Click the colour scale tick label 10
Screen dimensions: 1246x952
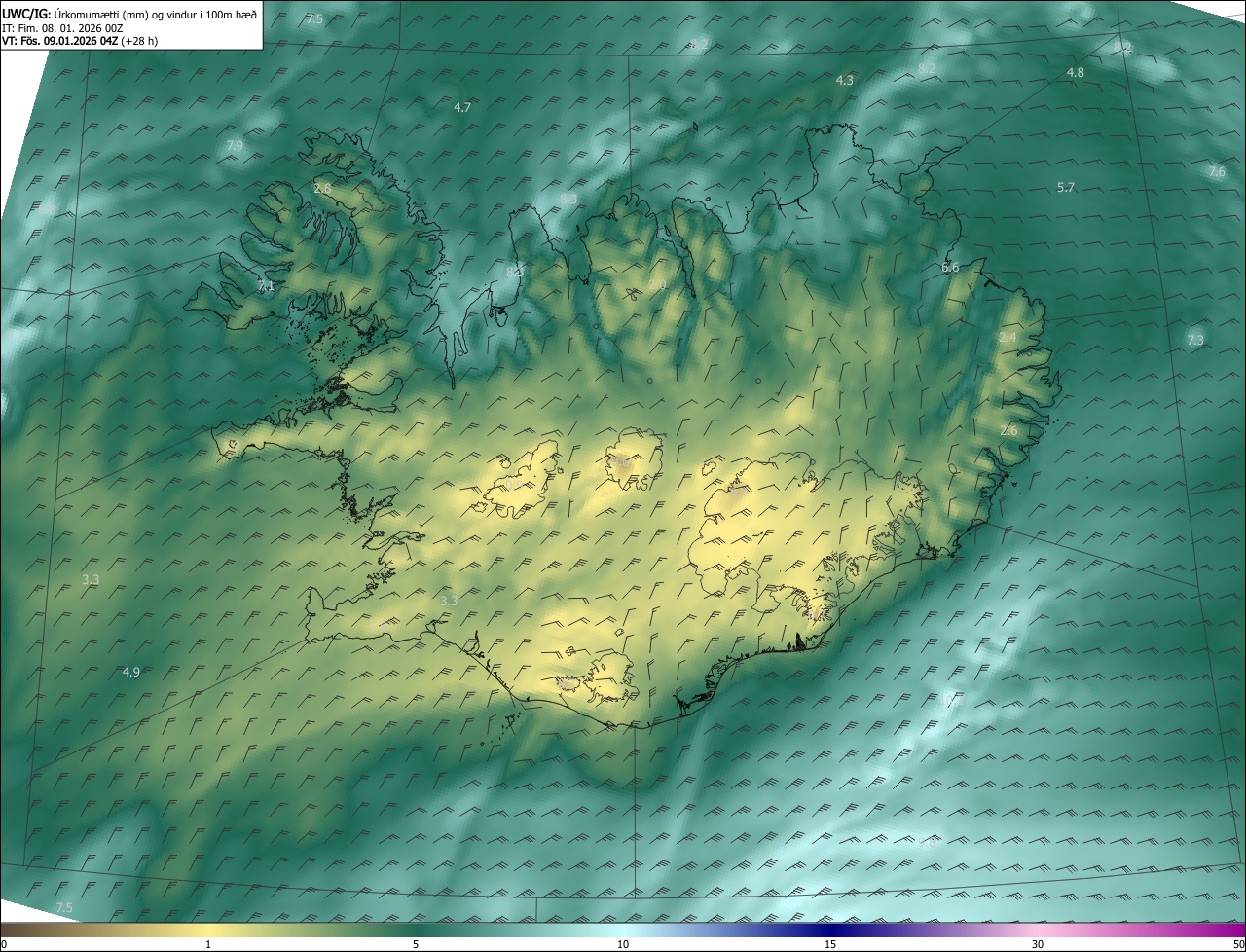[x=623, y=944]
